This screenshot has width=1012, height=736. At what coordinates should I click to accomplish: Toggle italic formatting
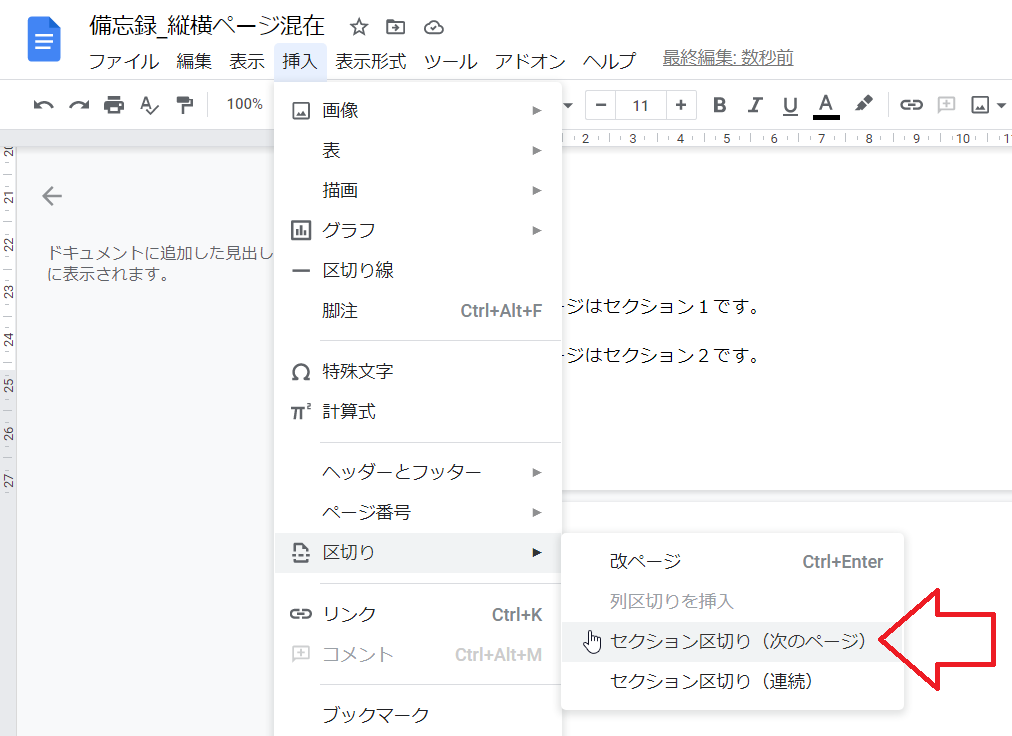[x=755, y=105]
